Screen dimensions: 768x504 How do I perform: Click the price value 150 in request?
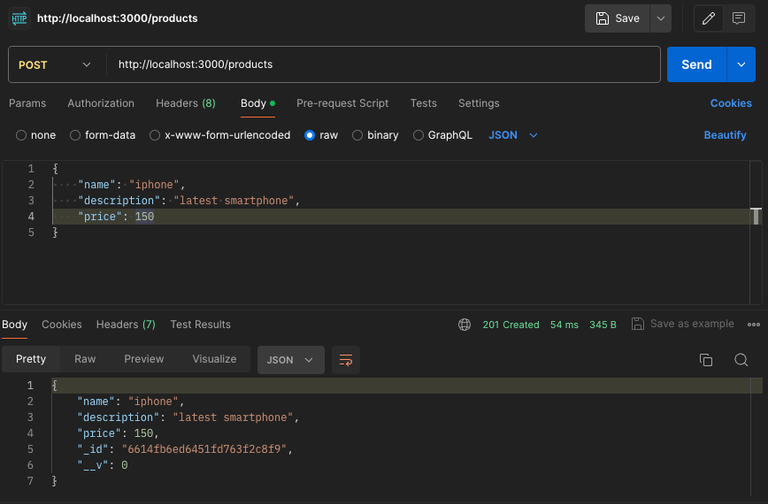click(144, 216)
